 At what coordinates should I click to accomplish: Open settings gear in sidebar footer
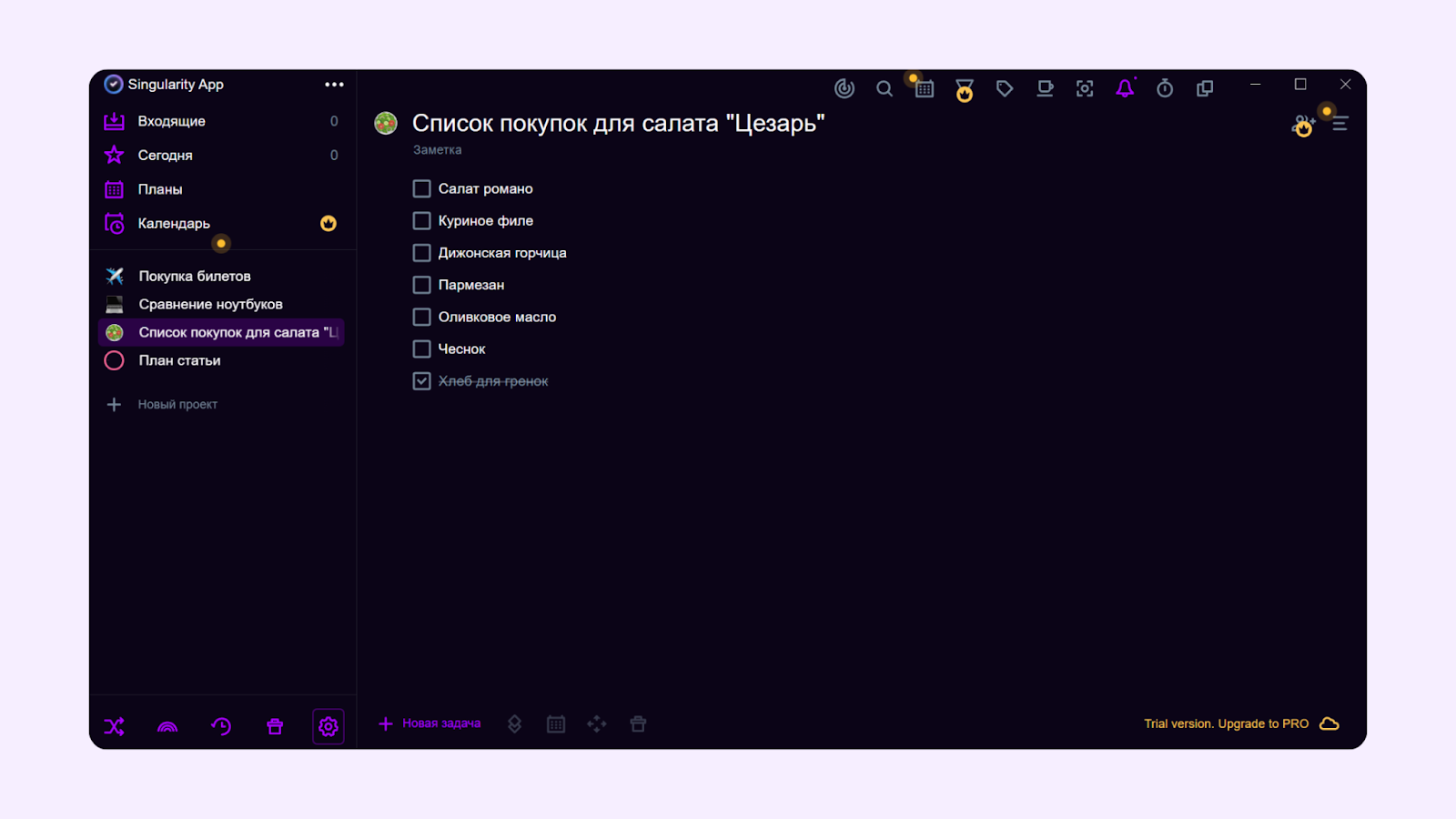click(x=329, y=726)
